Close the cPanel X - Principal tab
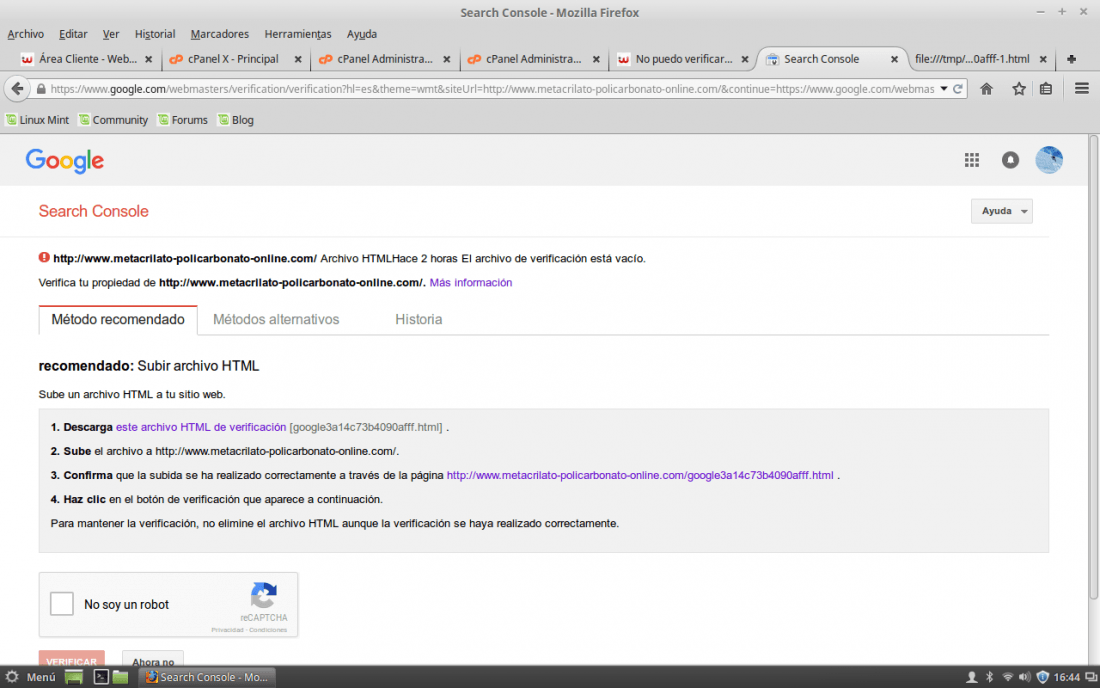The height and width of the screenshot is (688, 1100). pos(298,60)
